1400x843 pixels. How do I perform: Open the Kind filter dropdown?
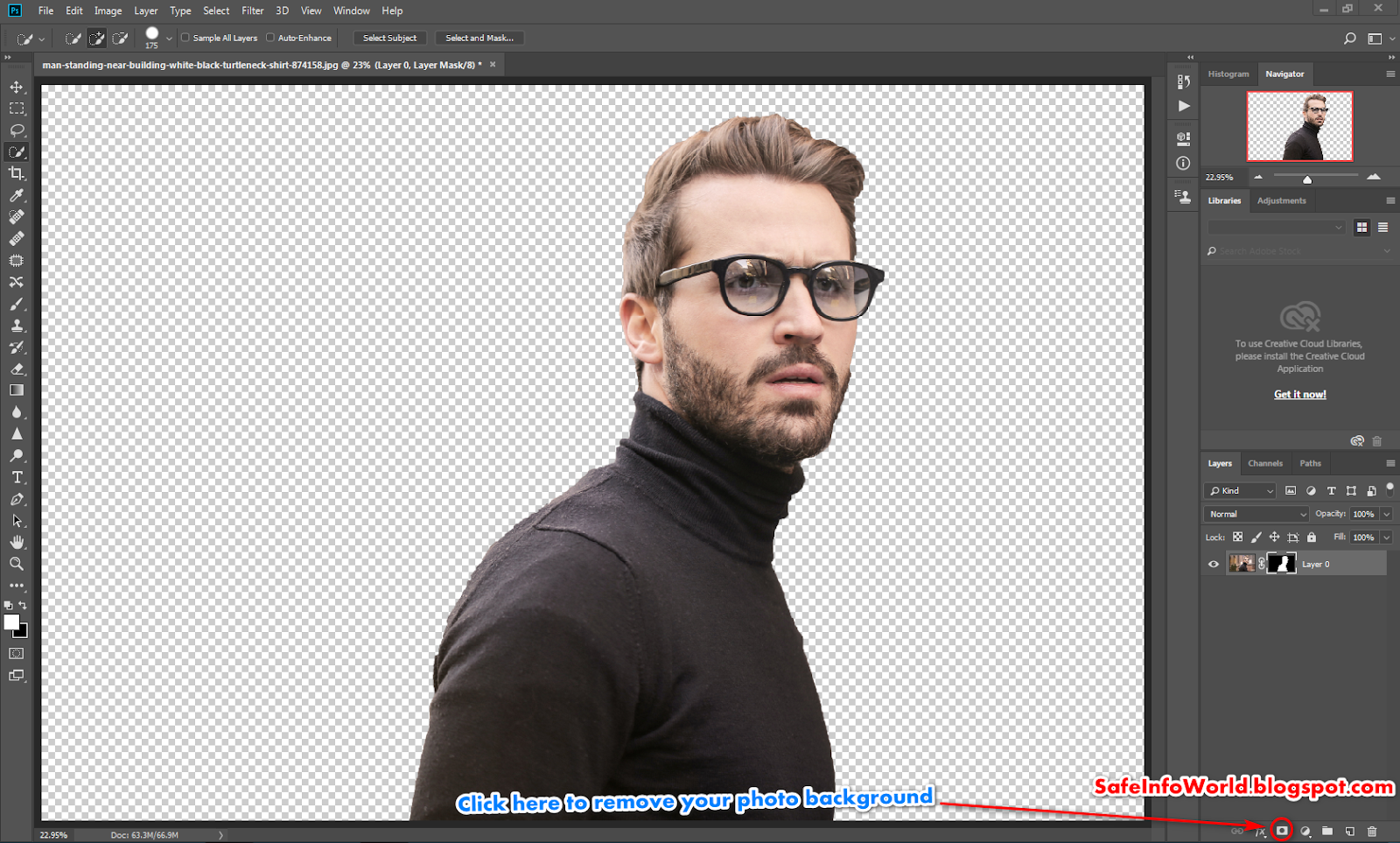click(x=1239, y=491)
